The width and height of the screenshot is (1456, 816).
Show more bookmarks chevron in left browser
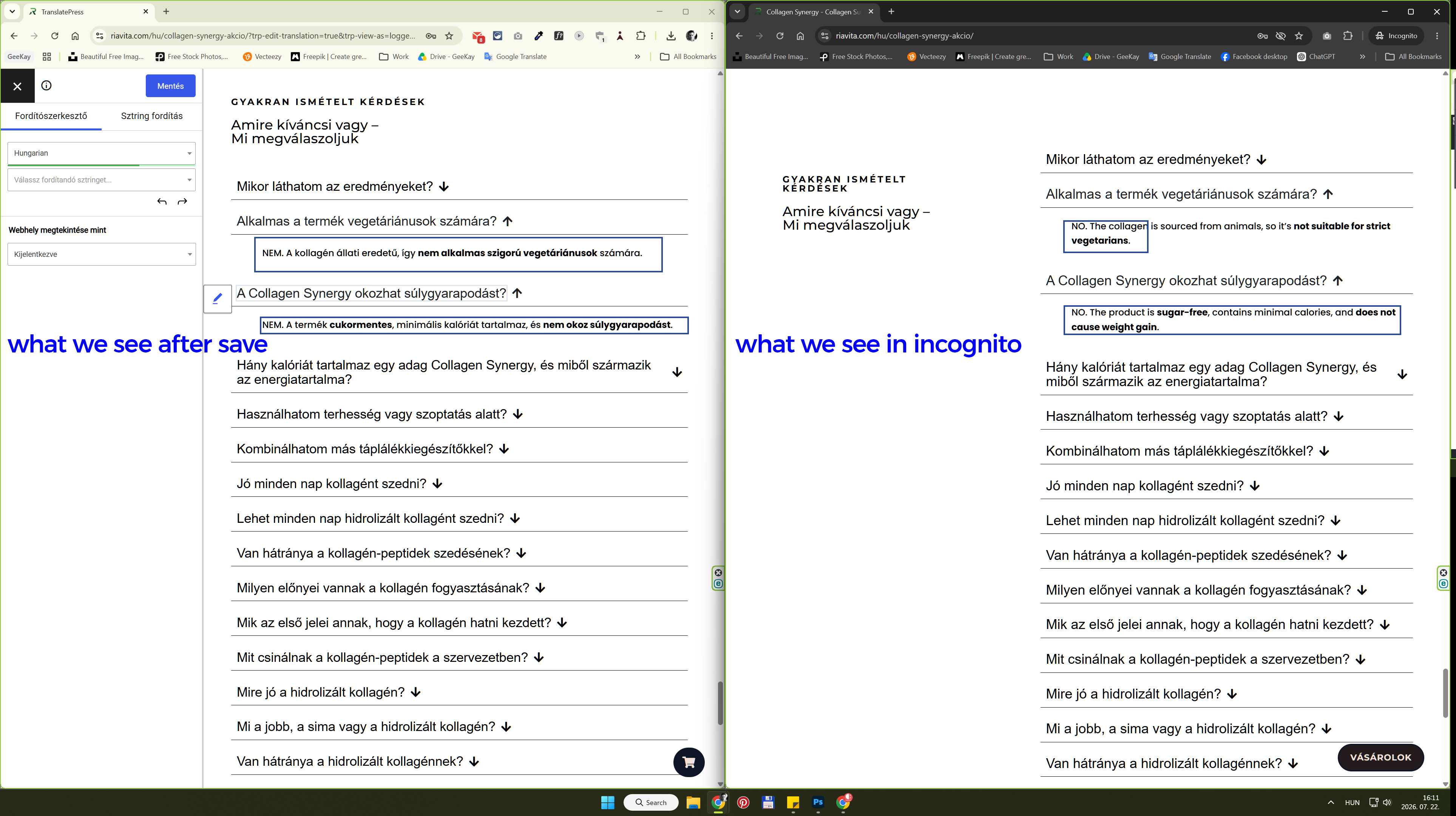(637, 57)
